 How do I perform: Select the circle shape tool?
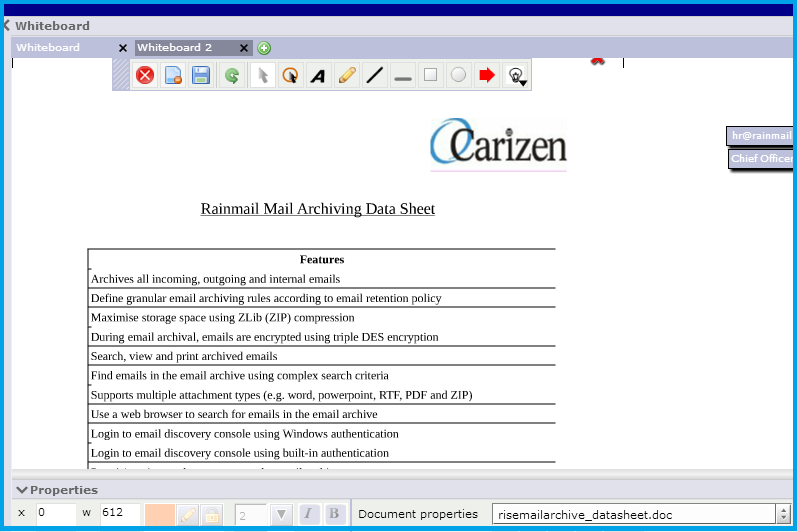pyautogui.click(x=458, y=75)
